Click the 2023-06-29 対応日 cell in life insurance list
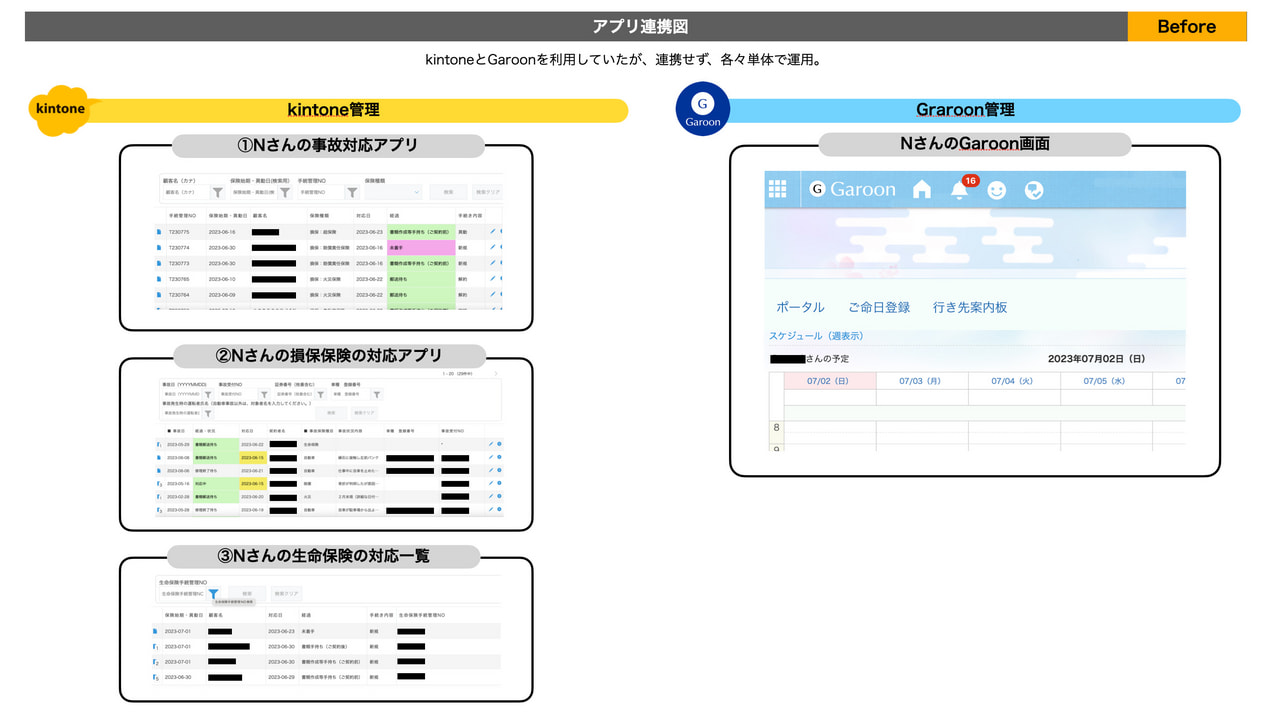1280x719 pixels. (x=281, y=678)
